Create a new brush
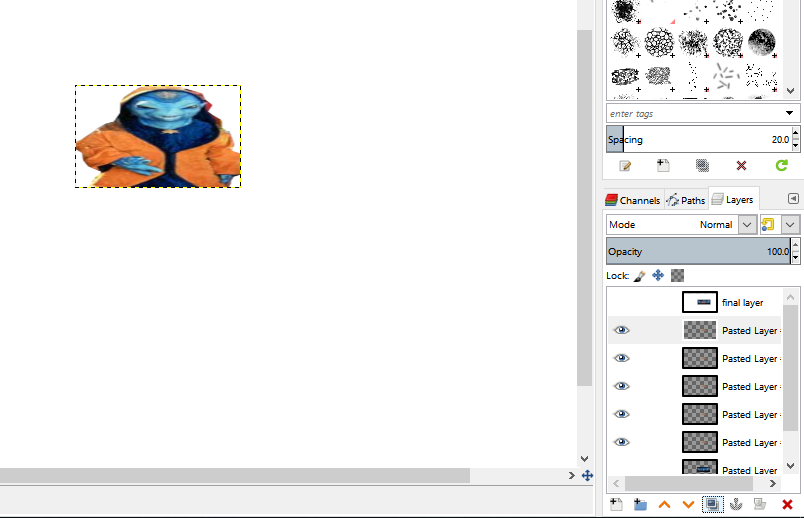Image resolution: width=804 pixels, height=518 pixels. point(663,165)
